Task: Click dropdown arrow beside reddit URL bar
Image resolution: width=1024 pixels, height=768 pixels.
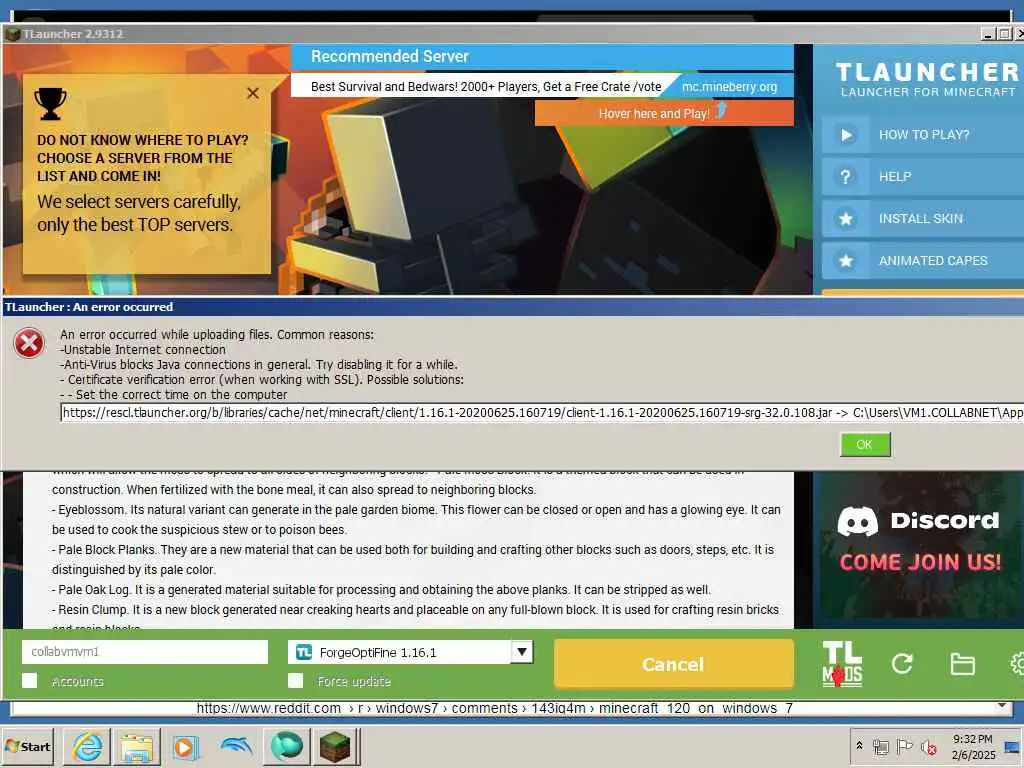Action: pos(1002,707)
